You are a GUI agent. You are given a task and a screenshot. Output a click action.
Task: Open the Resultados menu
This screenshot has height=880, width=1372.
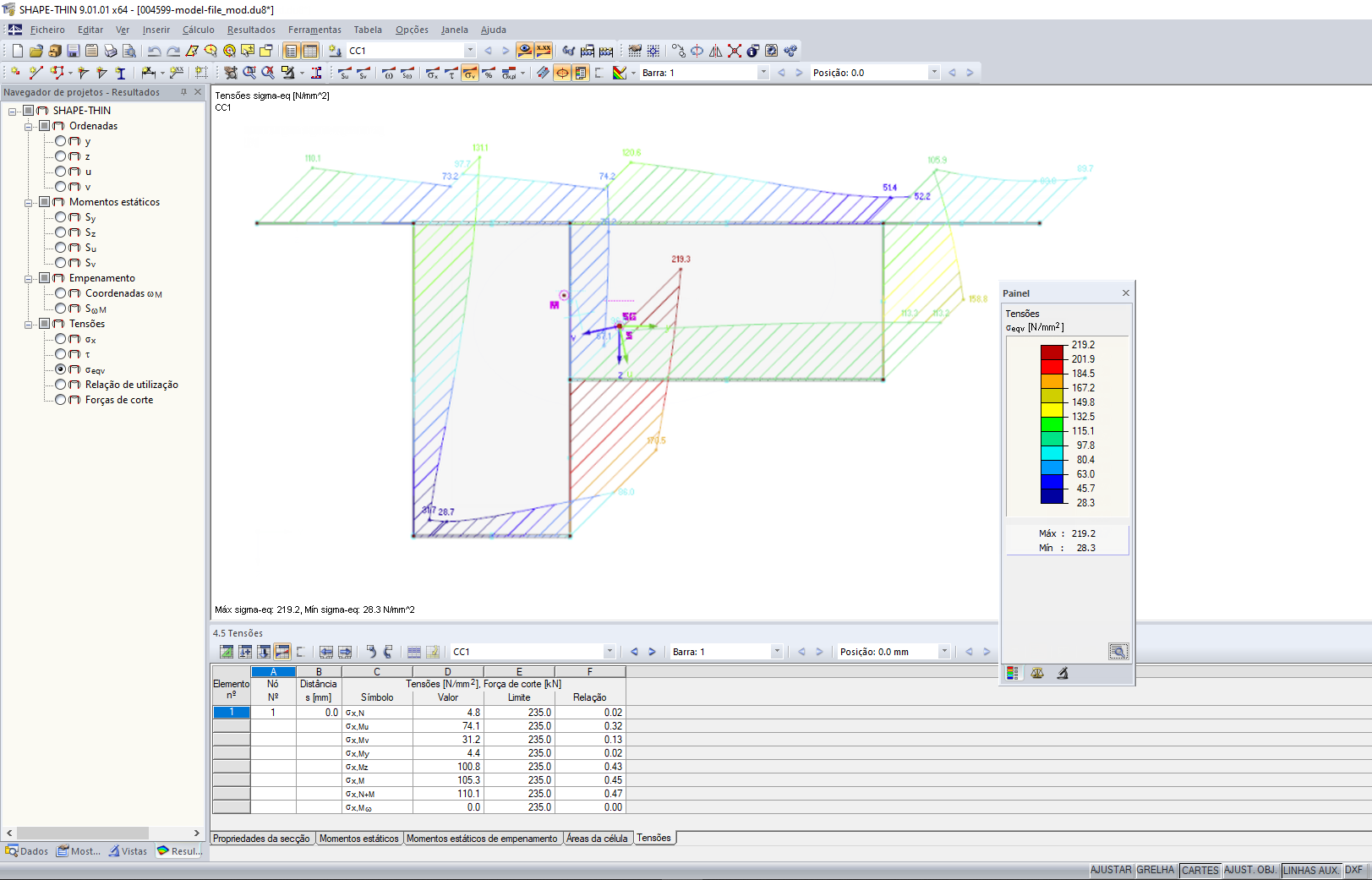pyautogui.click(x=251, y=30)
